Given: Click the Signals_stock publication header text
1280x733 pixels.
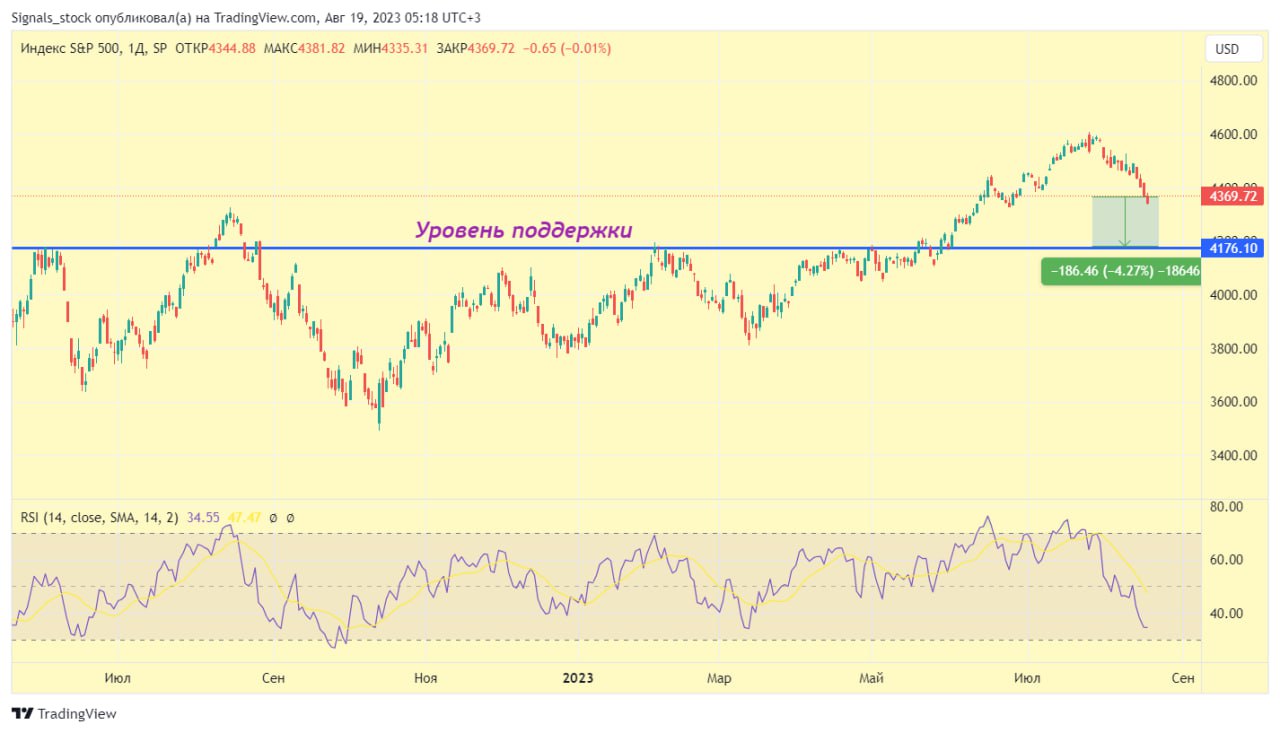Looking at the screenshot, I should (x=248, y=16).
